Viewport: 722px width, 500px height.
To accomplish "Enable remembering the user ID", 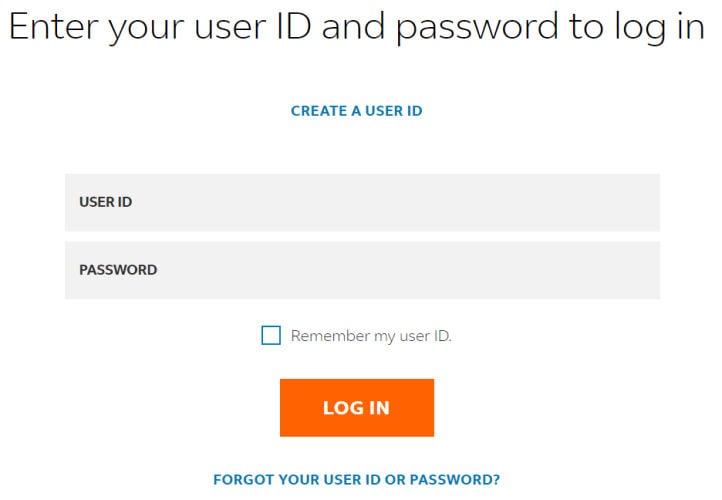I will point(271,335).
